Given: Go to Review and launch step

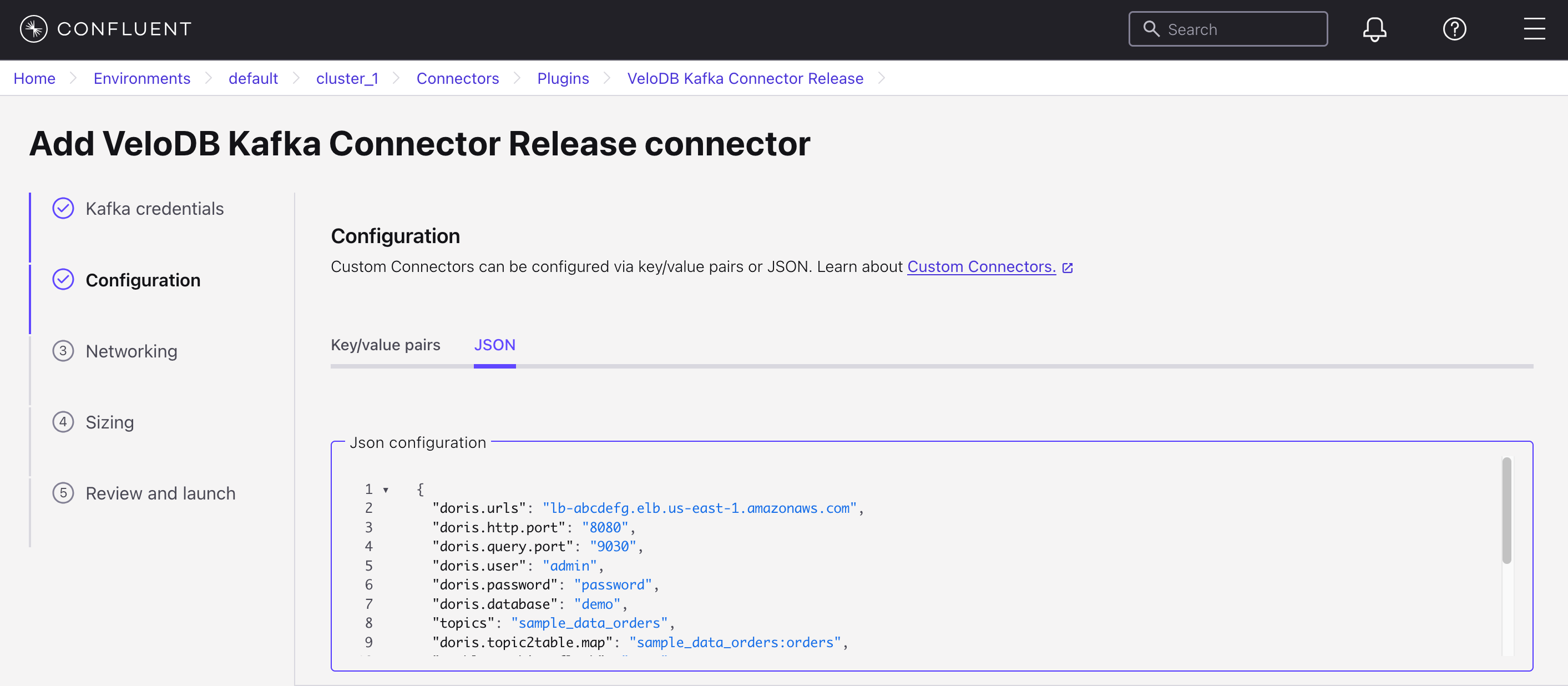Looking at the screenshot, I should (160, 493).
